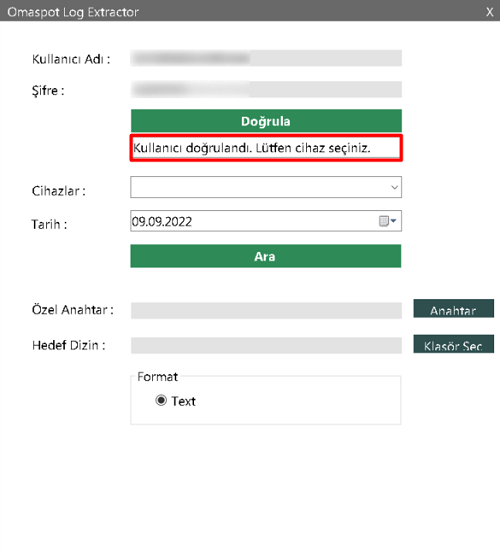Image resolution: width=500 pixels, height=556 pixels.
Task: Click the 'Kullanıcı Adı :' label
Action: tap(71, 59)
